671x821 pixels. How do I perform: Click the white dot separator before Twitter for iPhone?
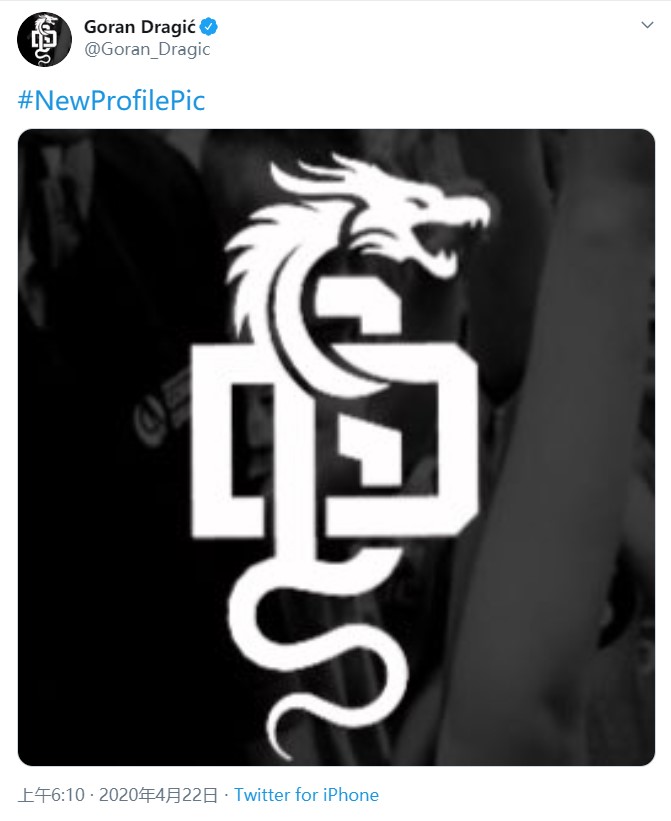click(x=226, y=795)
